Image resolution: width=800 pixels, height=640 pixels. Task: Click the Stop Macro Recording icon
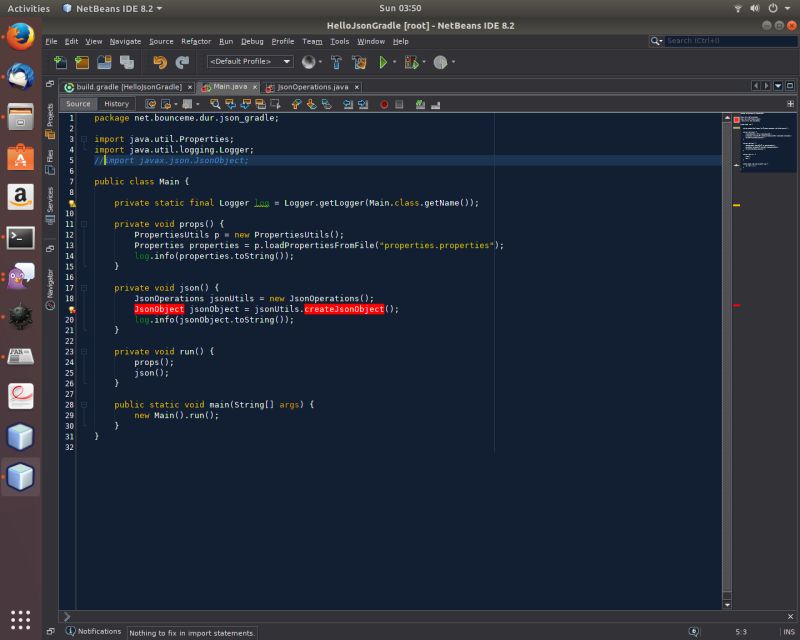(x=399, y=104)
